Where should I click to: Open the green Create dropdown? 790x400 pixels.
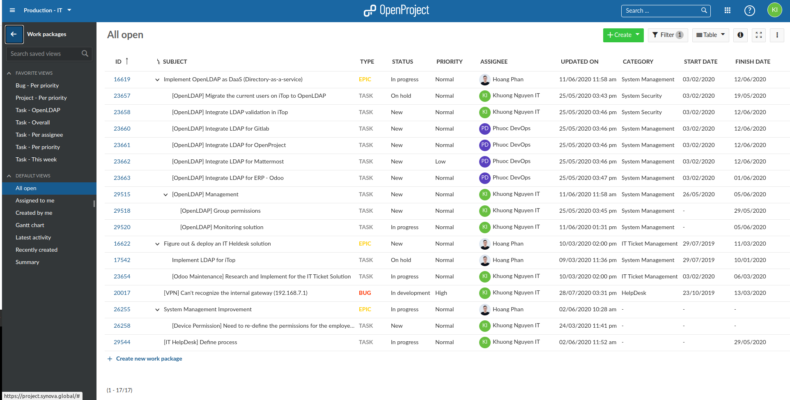[x=623, y=35]
